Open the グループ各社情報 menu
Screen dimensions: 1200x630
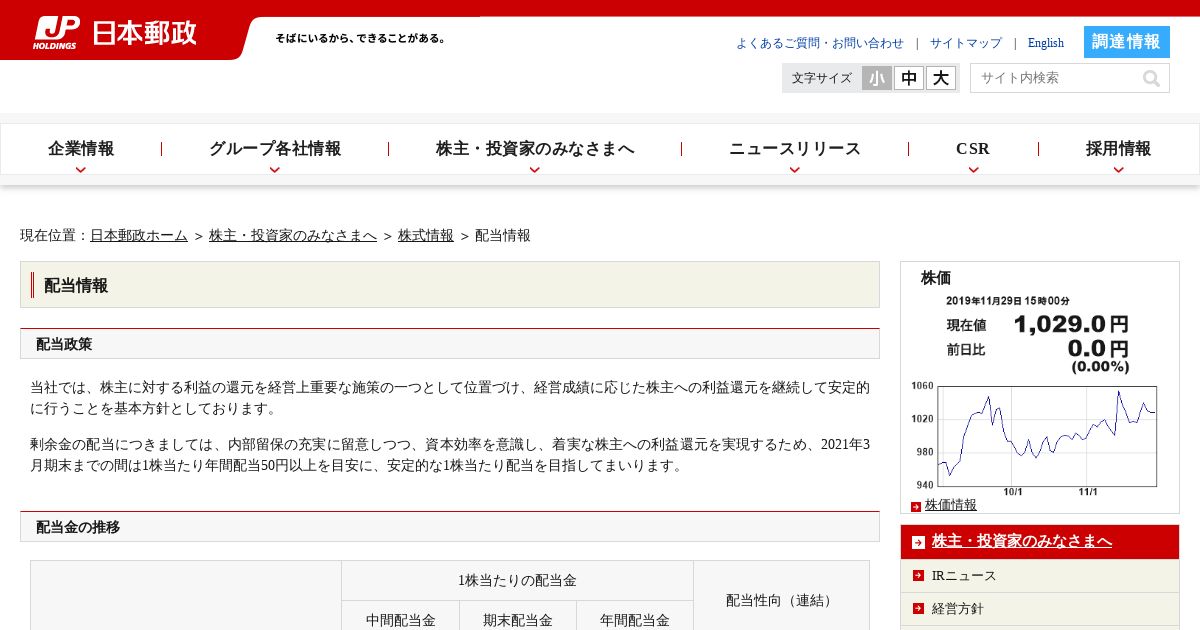(275, 149)
